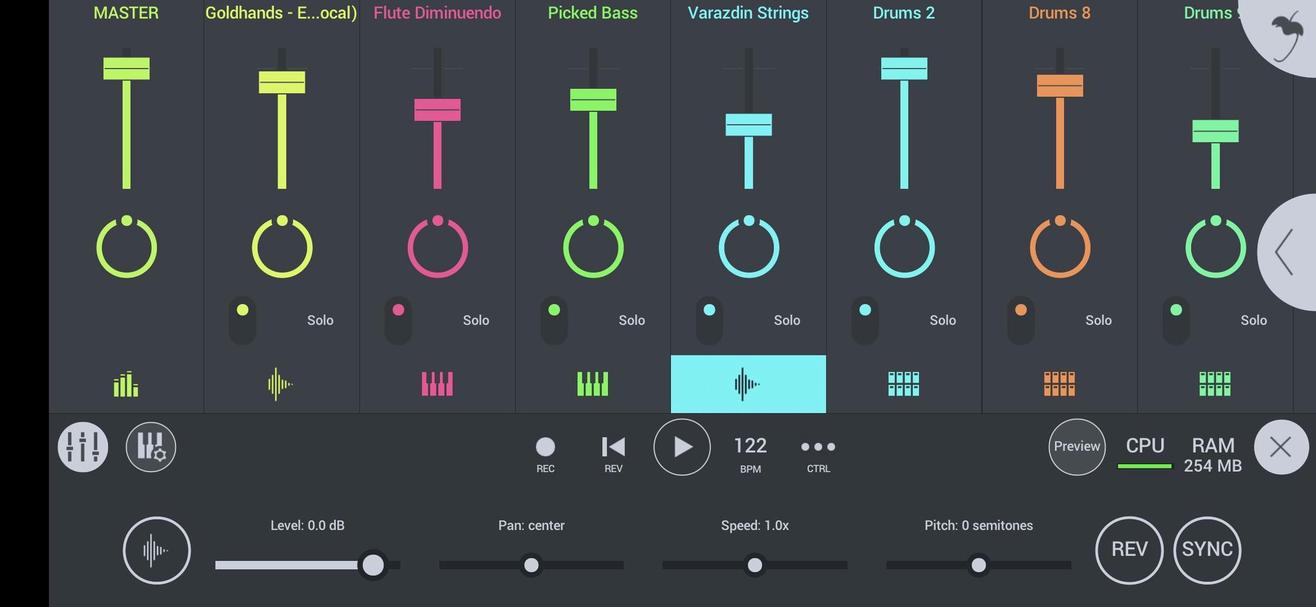The height and width of the screenshot is (607, 1316).
Task: Click the Pan slider center knob
Action: point(531,565)
